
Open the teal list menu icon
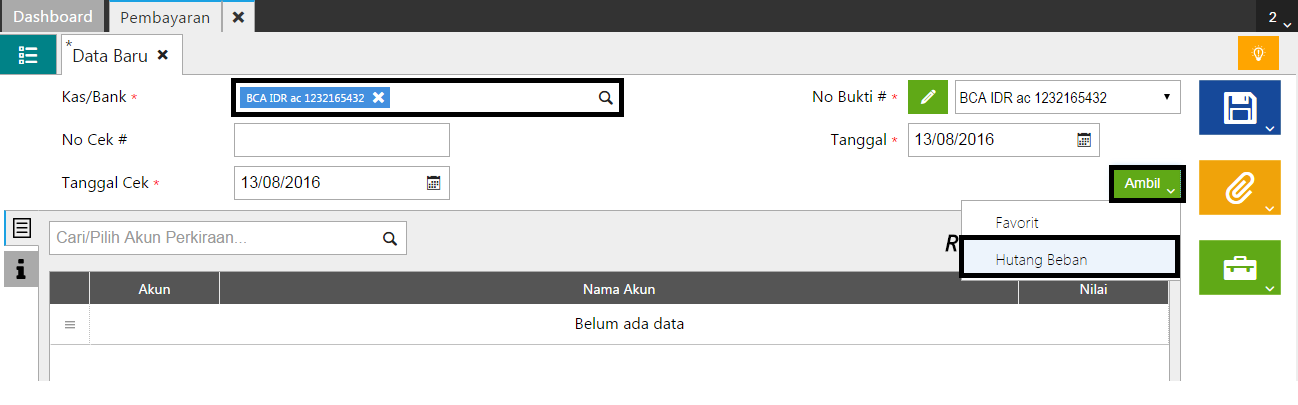pos(28,54)
